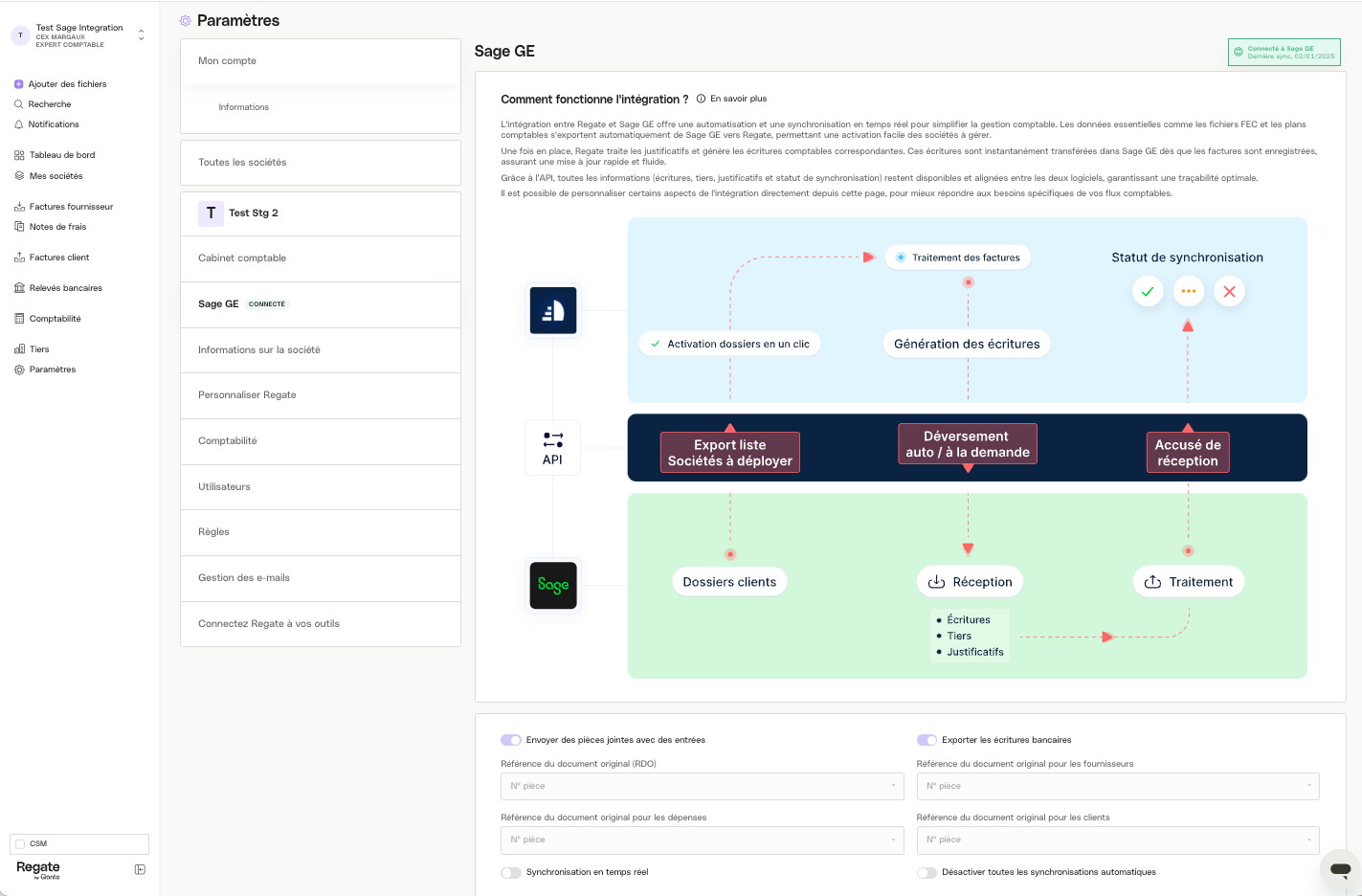1362x896 pixels.
Task: Open Toutes les sociétés settings
Action: [x=321, y=163]
